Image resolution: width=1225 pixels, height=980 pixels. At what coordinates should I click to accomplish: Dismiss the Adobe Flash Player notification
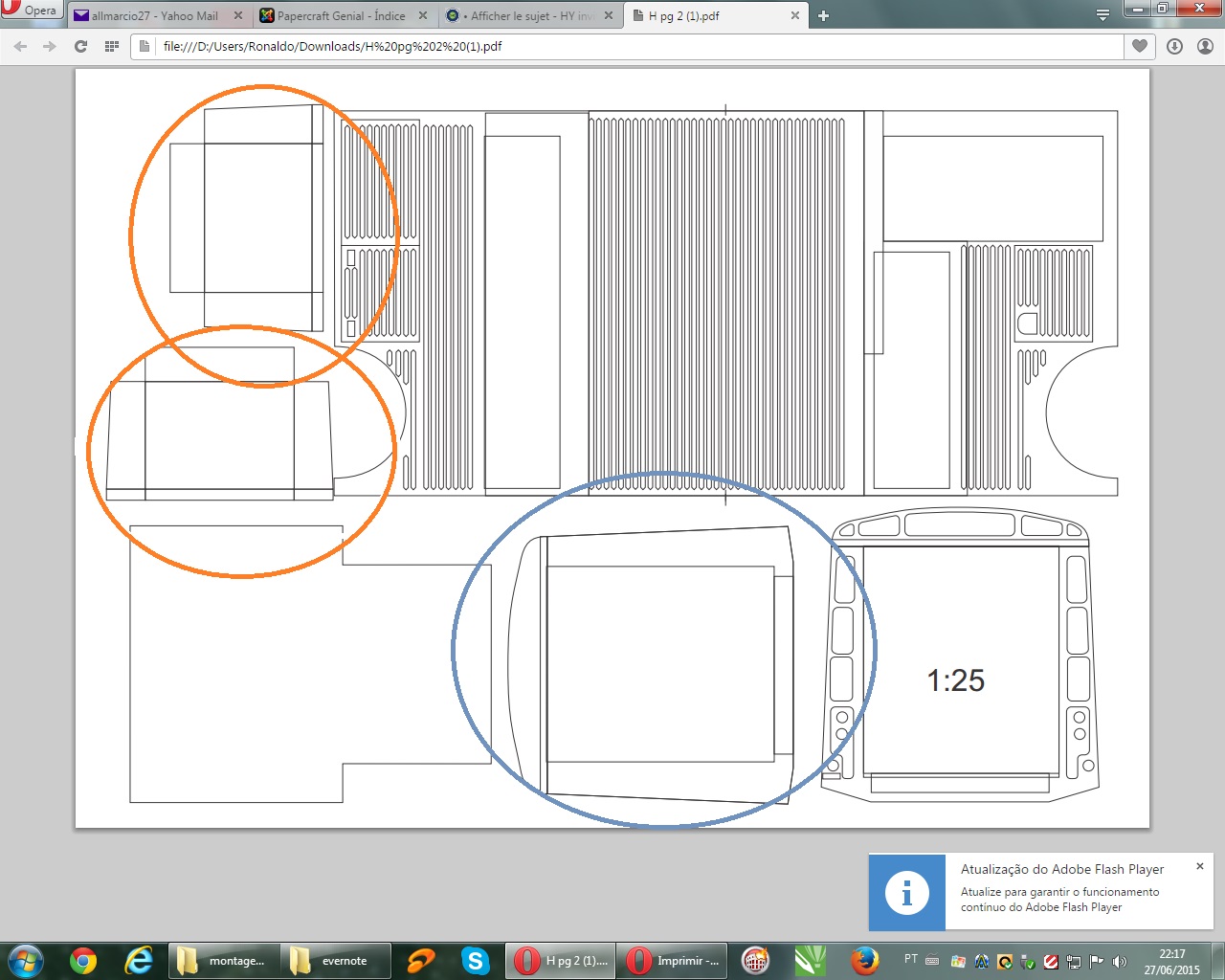tap(1199, 866)
